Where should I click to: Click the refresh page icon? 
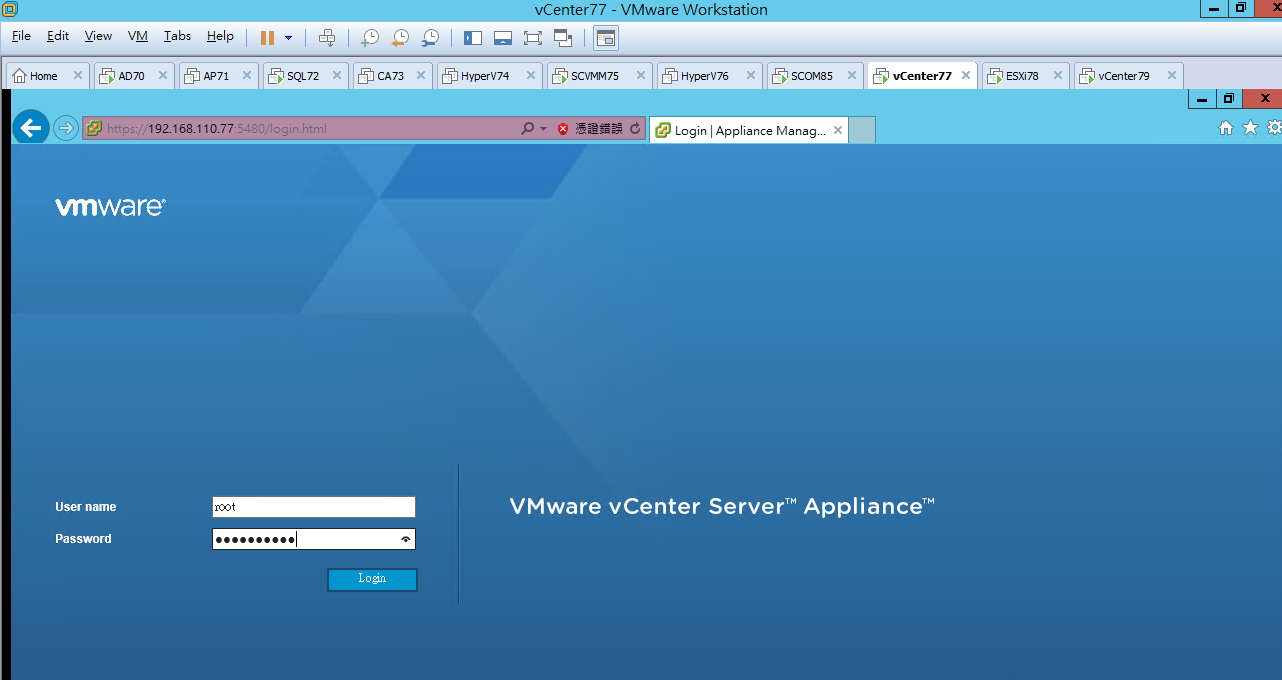click(x=635, y=129)
